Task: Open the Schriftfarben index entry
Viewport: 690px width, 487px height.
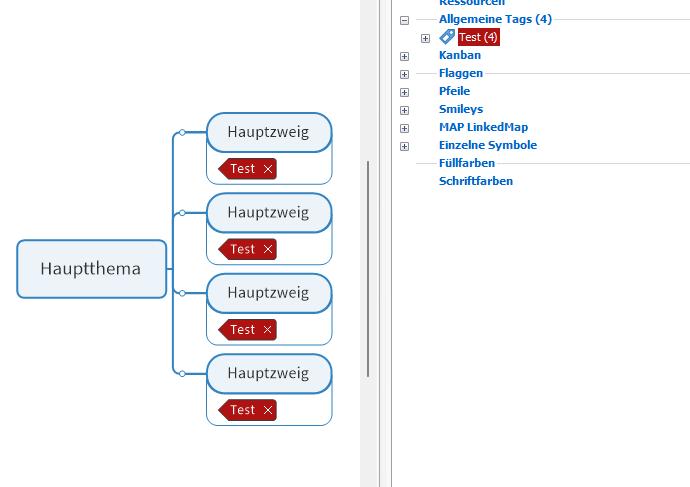Action: click(475, 181)
